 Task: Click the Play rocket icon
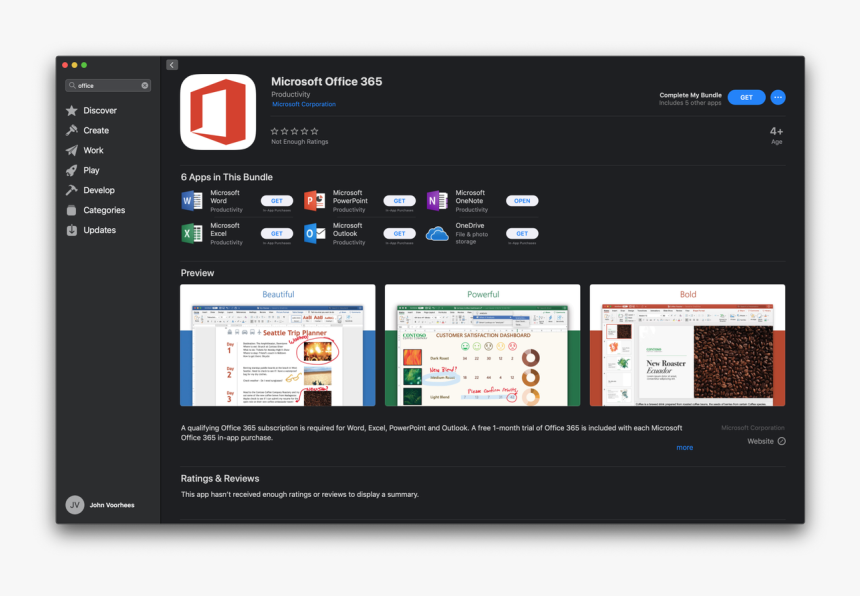click(x=71, y=171)
